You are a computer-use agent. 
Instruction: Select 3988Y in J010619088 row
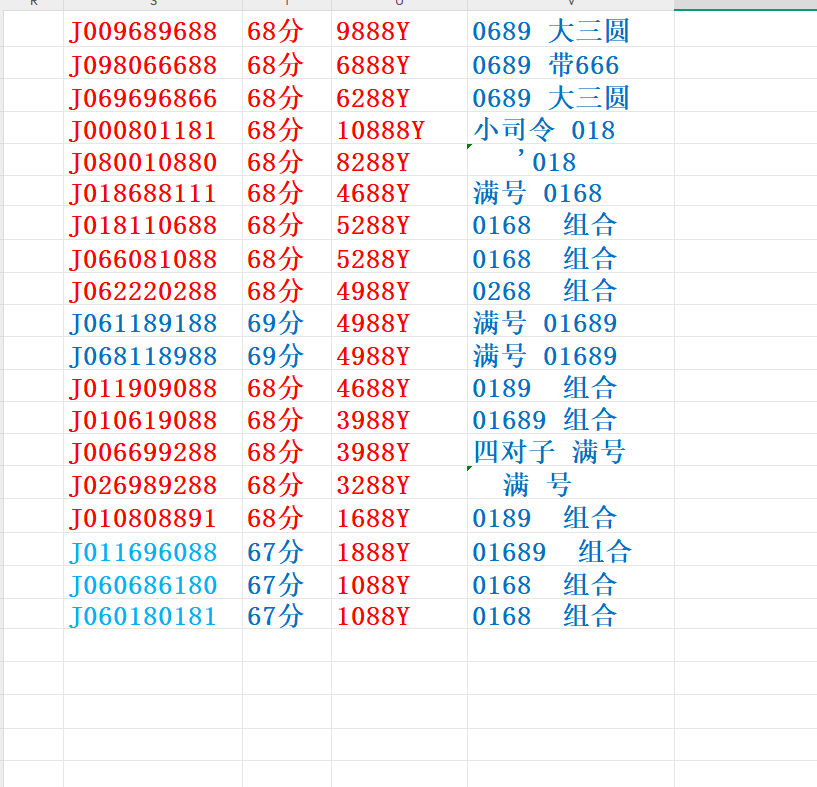(400, 418)
